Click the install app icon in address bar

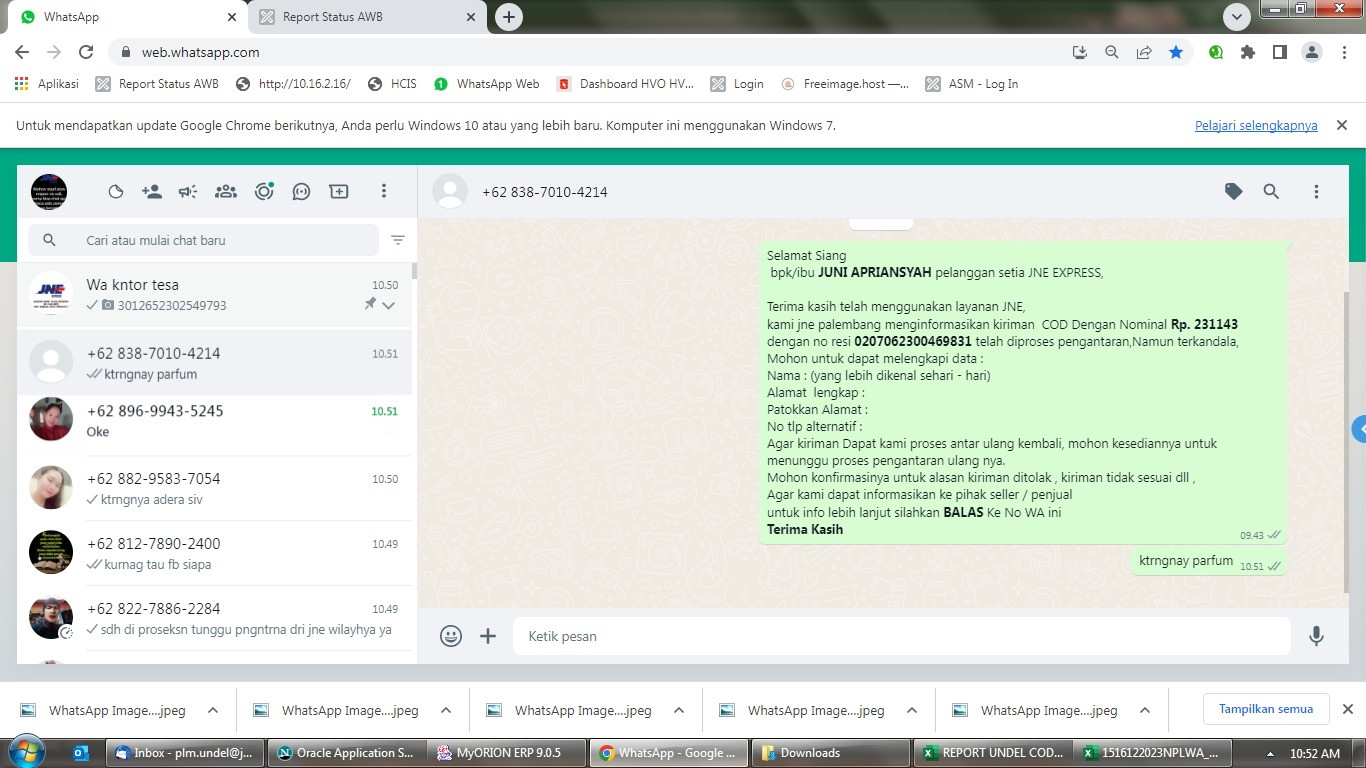[x=1080, y=52]
